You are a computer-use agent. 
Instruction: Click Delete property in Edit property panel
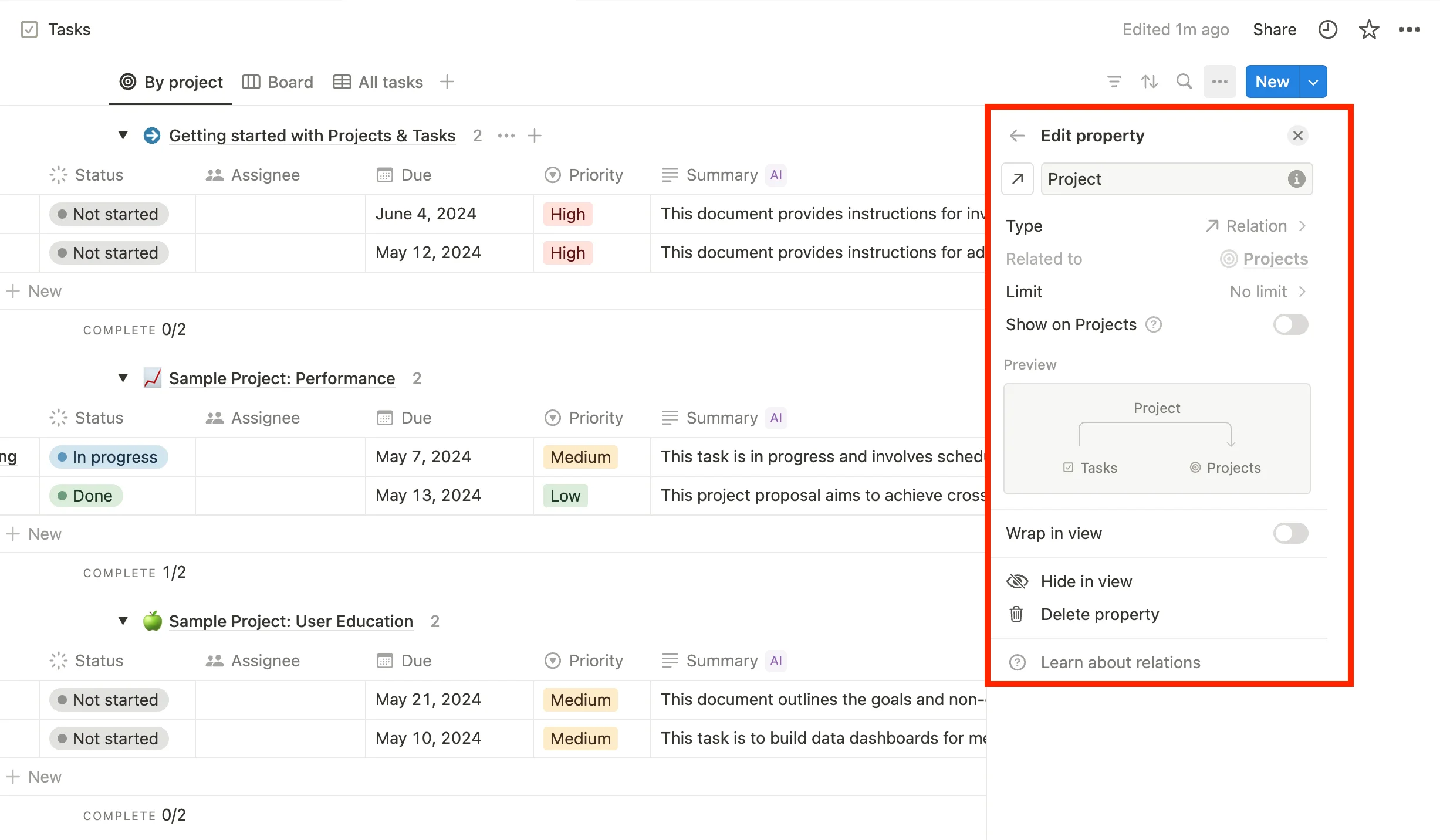click(x=1100, y=614)
